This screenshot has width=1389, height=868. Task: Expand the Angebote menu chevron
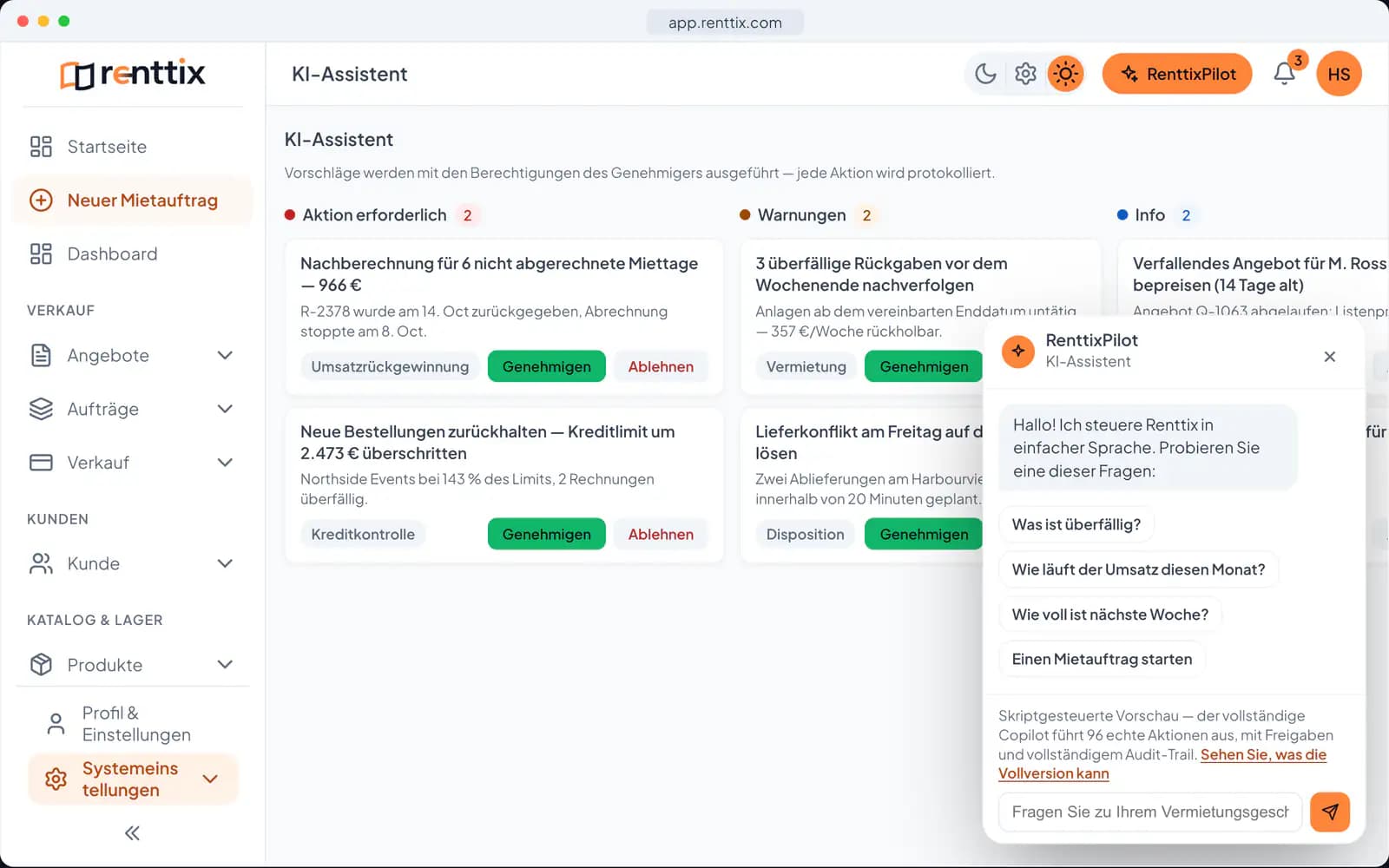click(x=225, y=355)
